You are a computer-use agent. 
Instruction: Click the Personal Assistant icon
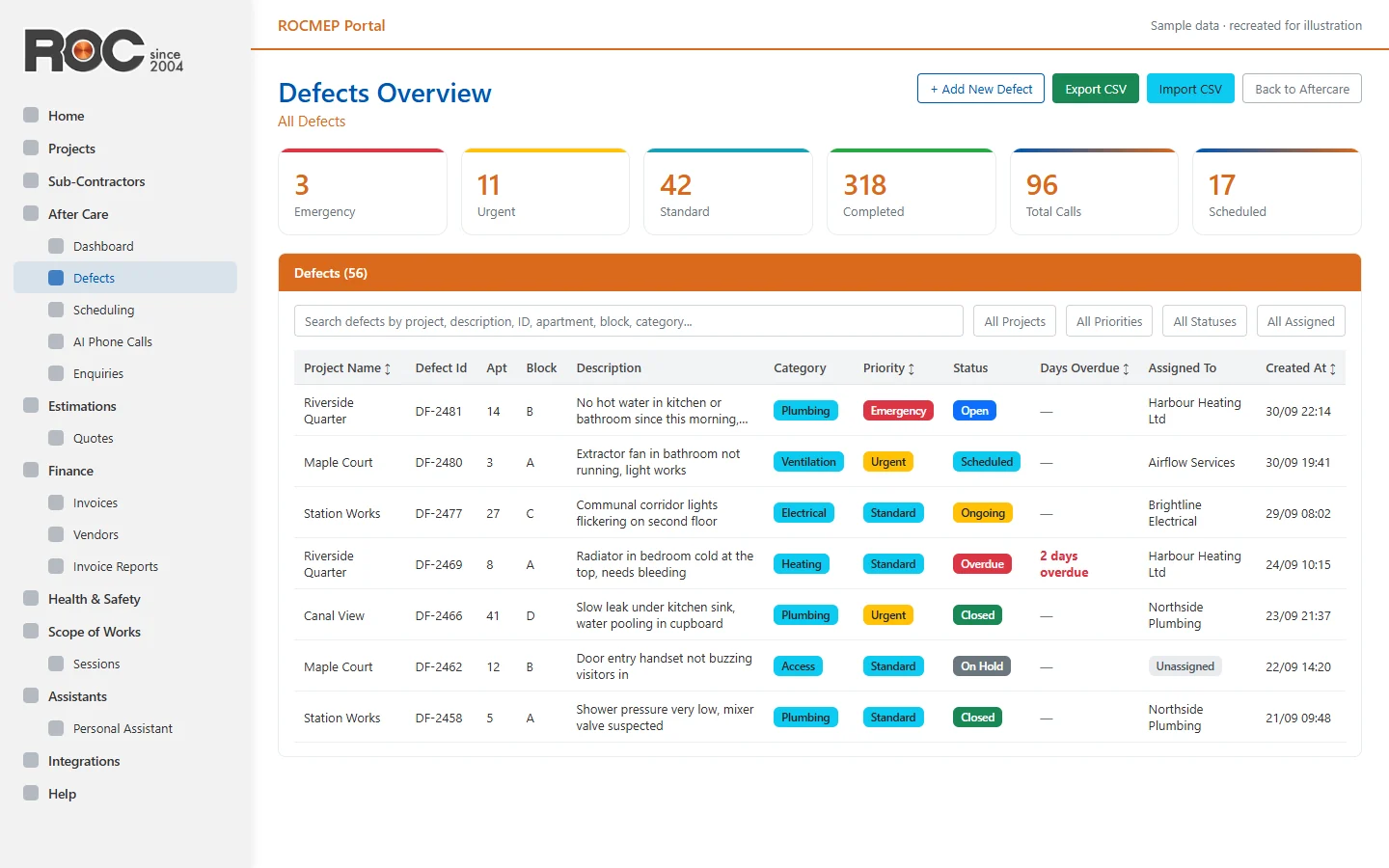tap(56, 728)
